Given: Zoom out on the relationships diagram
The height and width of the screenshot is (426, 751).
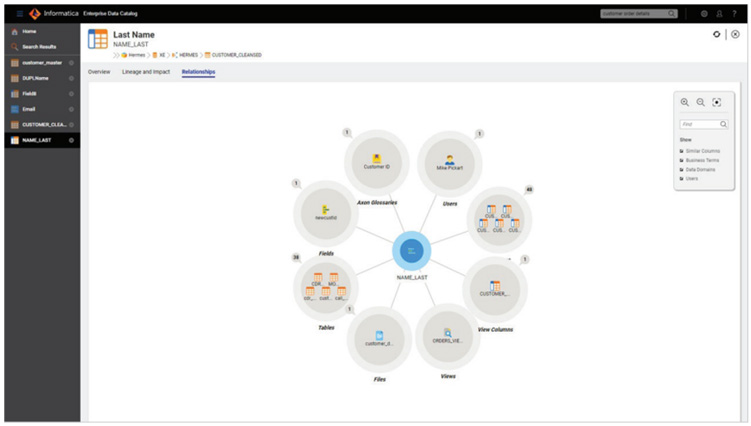Looking at the screenshot, I should point(701,102).
